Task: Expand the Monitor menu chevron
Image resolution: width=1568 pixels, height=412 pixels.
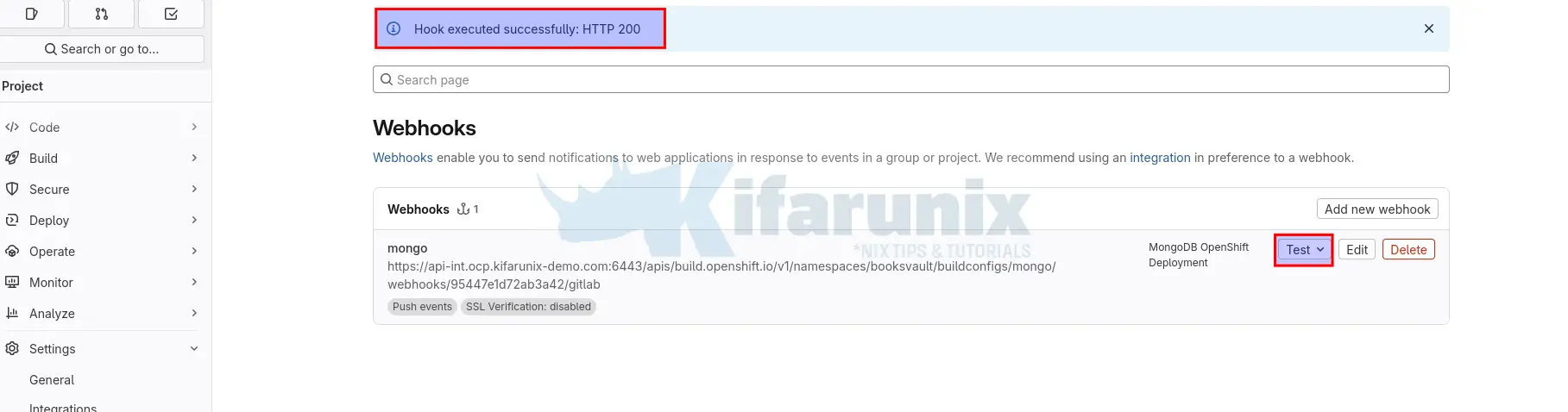Action: click(x=194, y=283)
